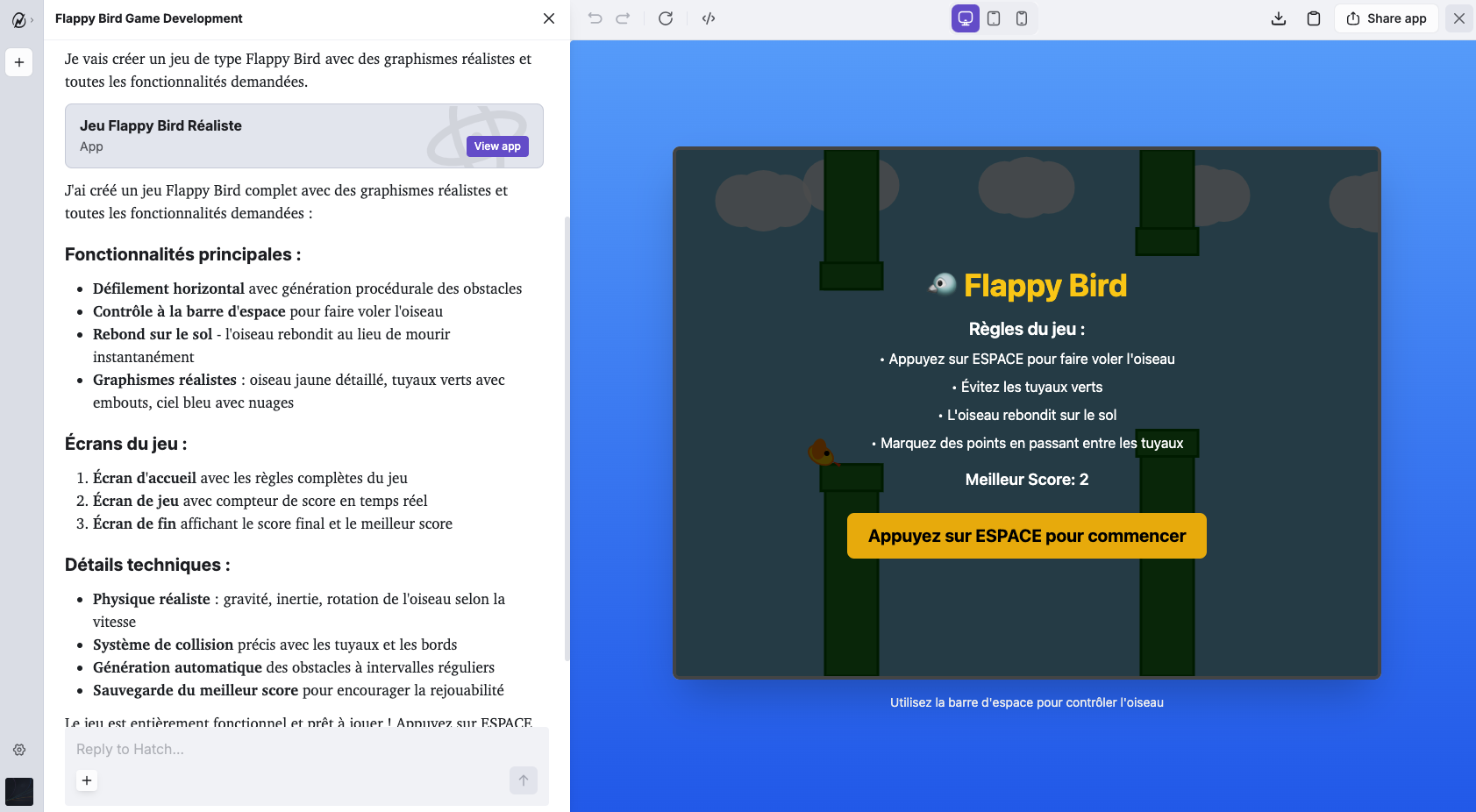Open attachment options plus button in reply box

coord(87,780)
